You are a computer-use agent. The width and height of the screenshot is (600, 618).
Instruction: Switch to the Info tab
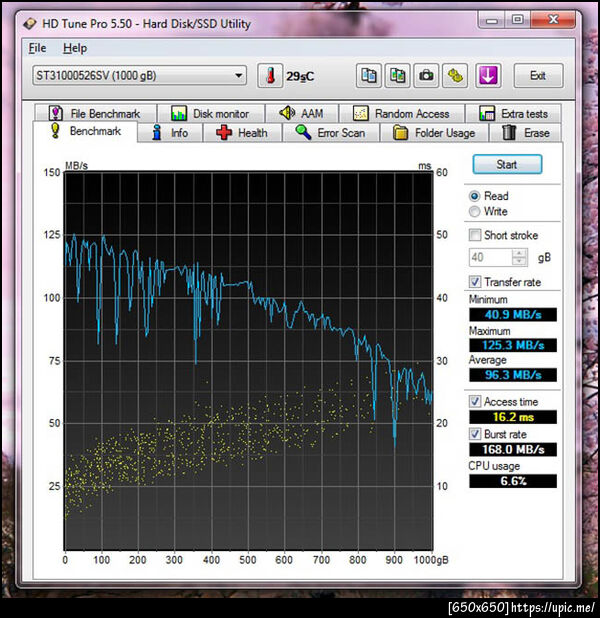point(170,133)
